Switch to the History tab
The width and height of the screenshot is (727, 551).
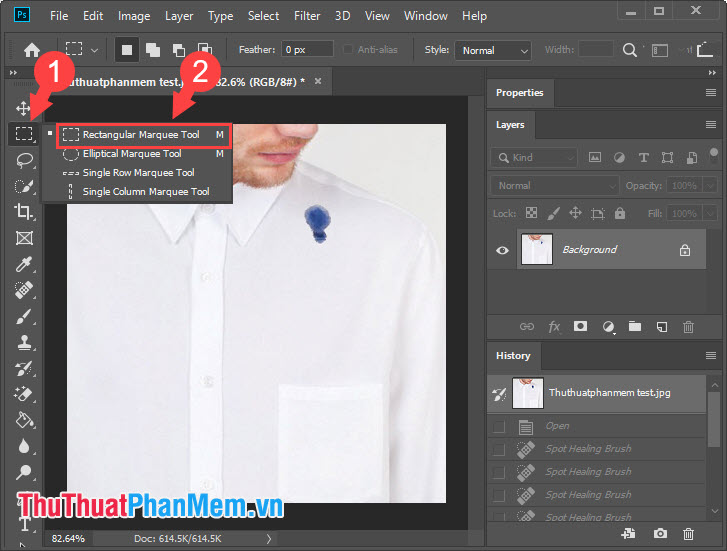point(513,355)
